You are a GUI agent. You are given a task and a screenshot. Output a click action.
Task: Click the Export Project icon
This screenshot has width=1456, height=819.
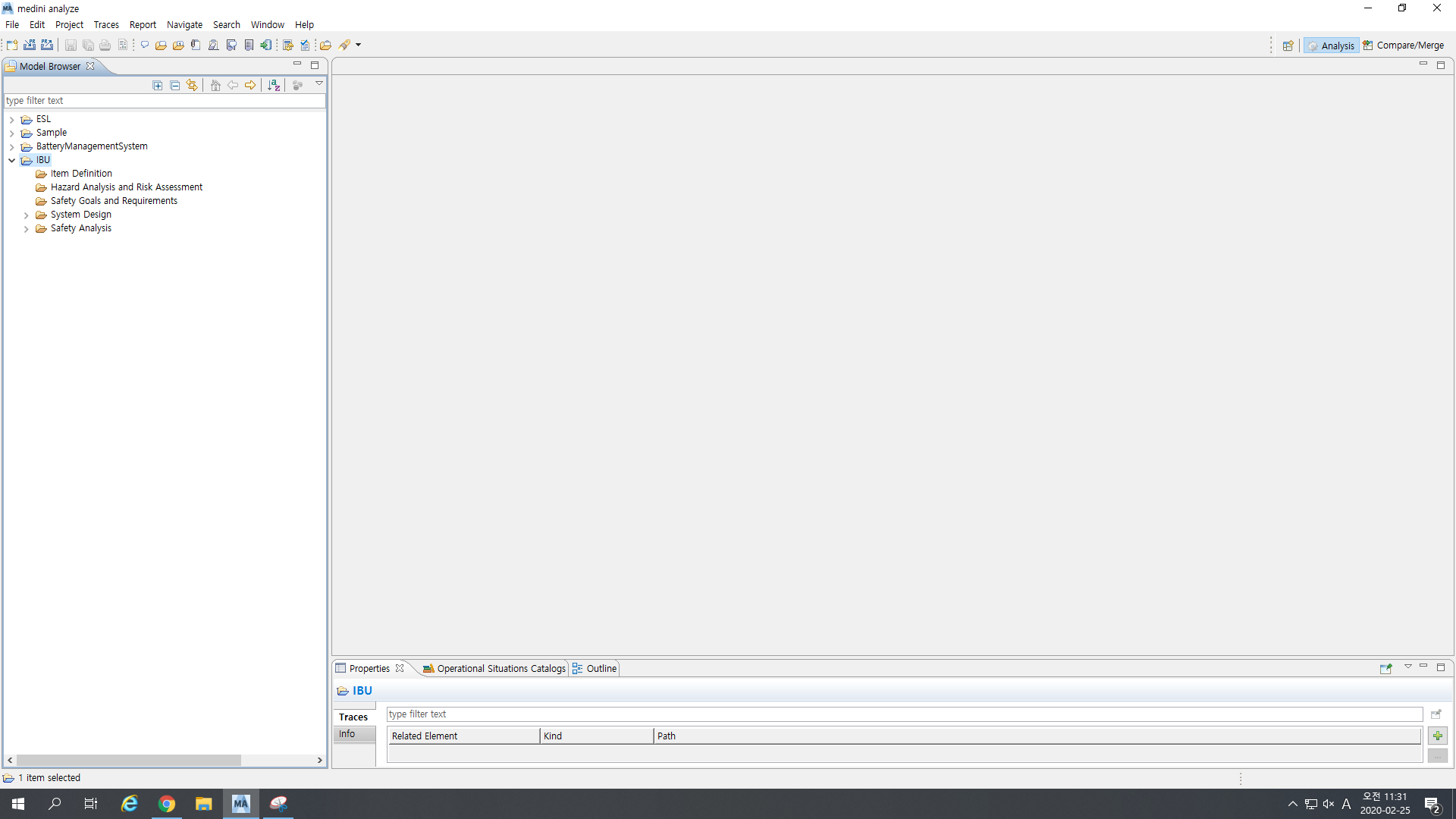pos(47,45)
